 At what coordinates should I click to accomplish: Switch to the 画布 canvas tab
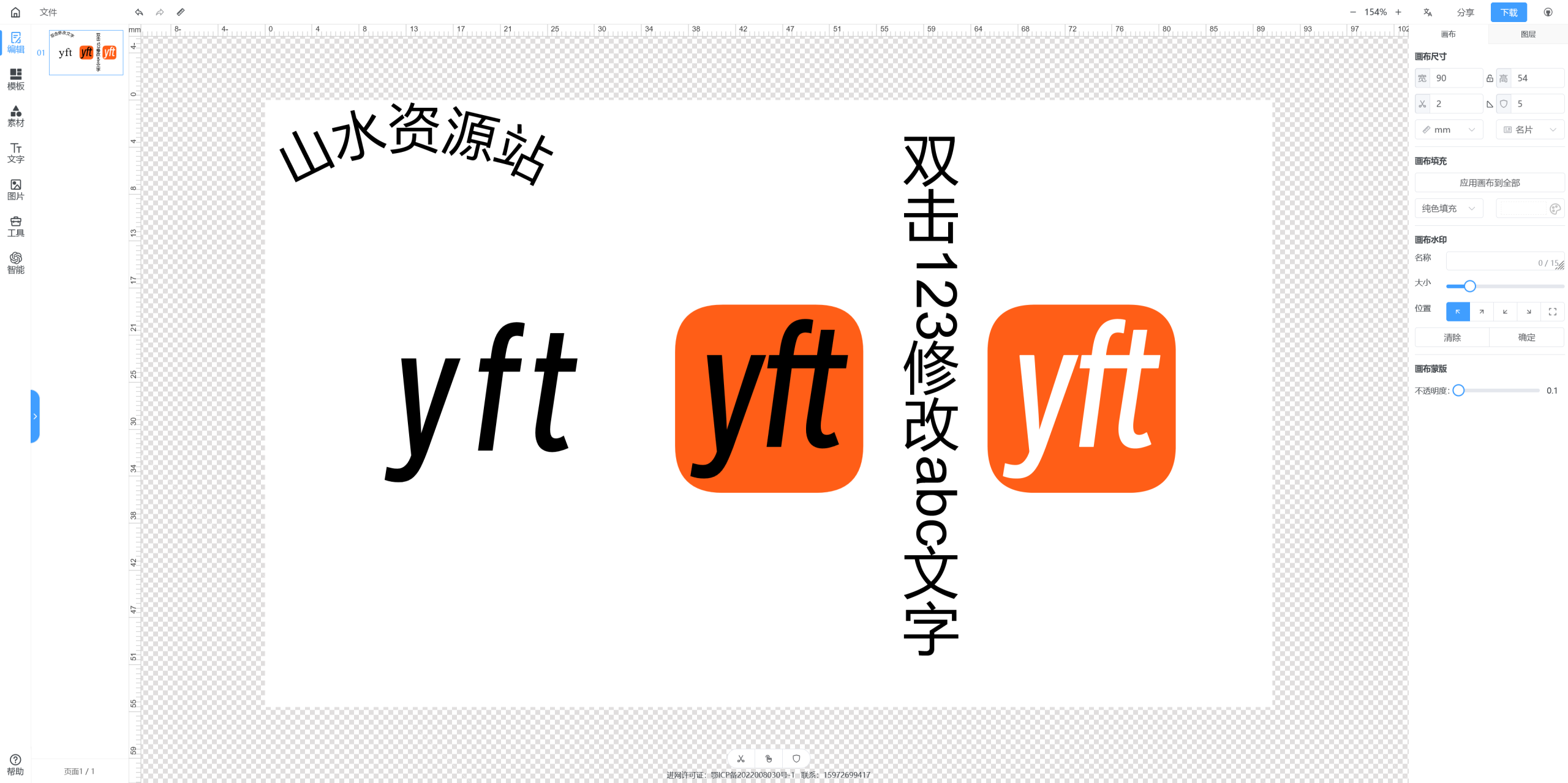(1449, 34)
